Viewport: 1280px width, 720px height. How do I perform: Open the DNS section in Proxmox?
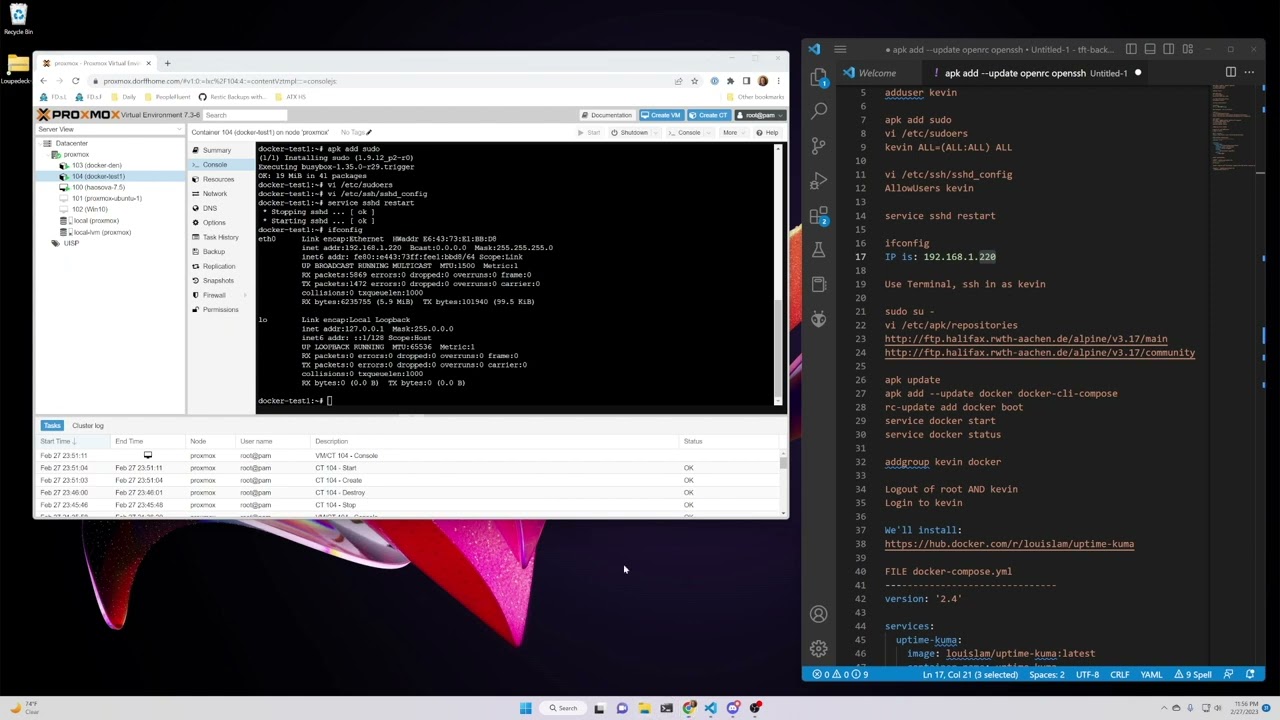coord(210,208)
